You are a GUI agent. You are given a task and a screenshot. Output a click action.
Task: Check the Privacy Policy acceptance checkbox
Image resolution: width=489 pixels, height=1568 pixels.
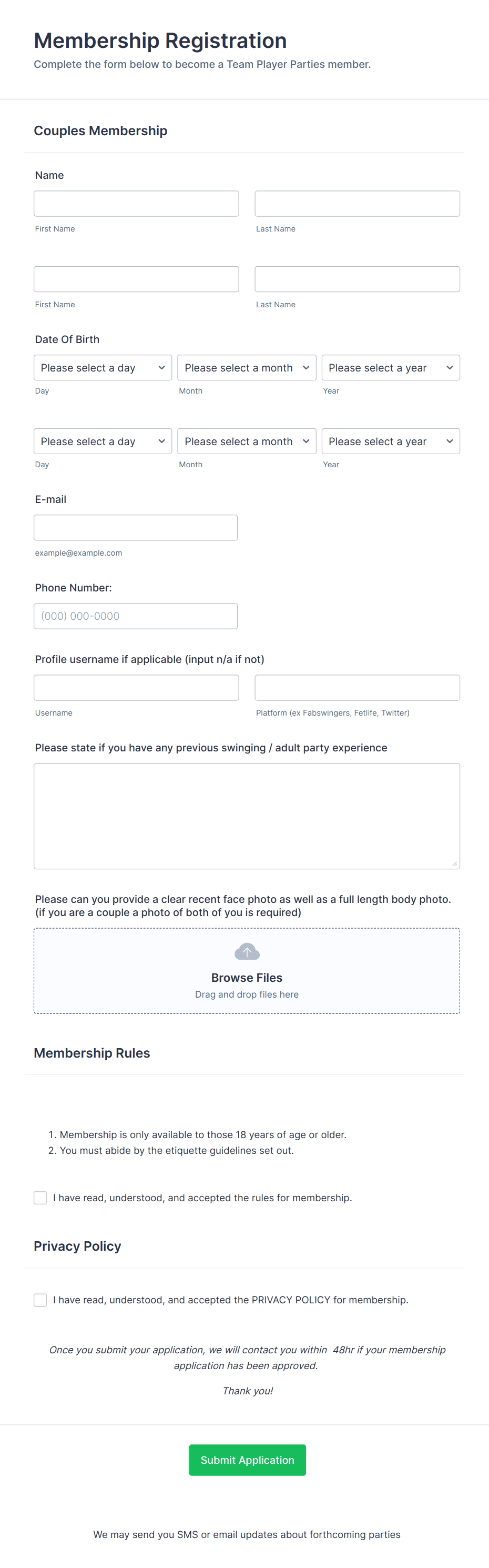coord(40,1300)
